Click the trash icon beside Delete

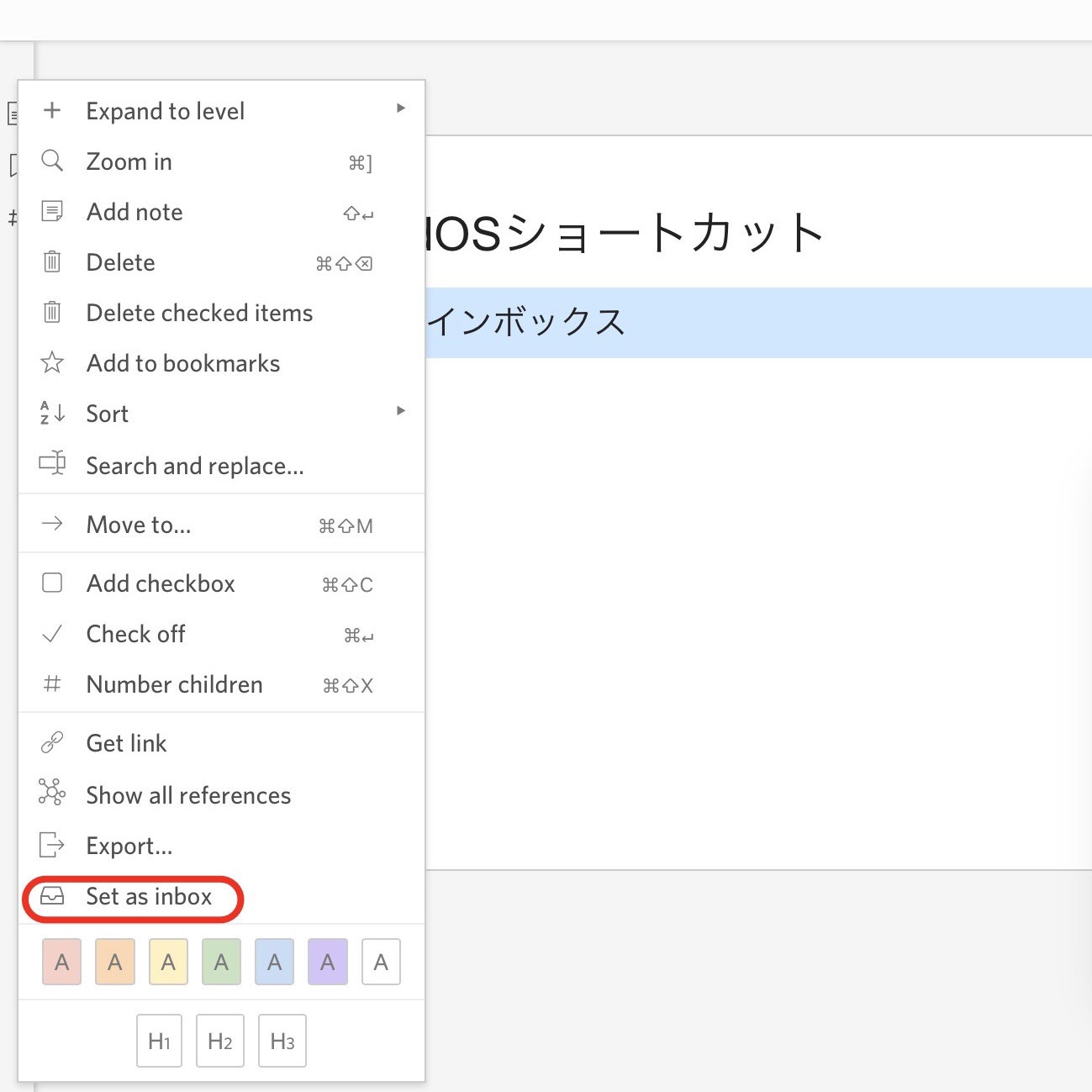(x=52, y=261)
